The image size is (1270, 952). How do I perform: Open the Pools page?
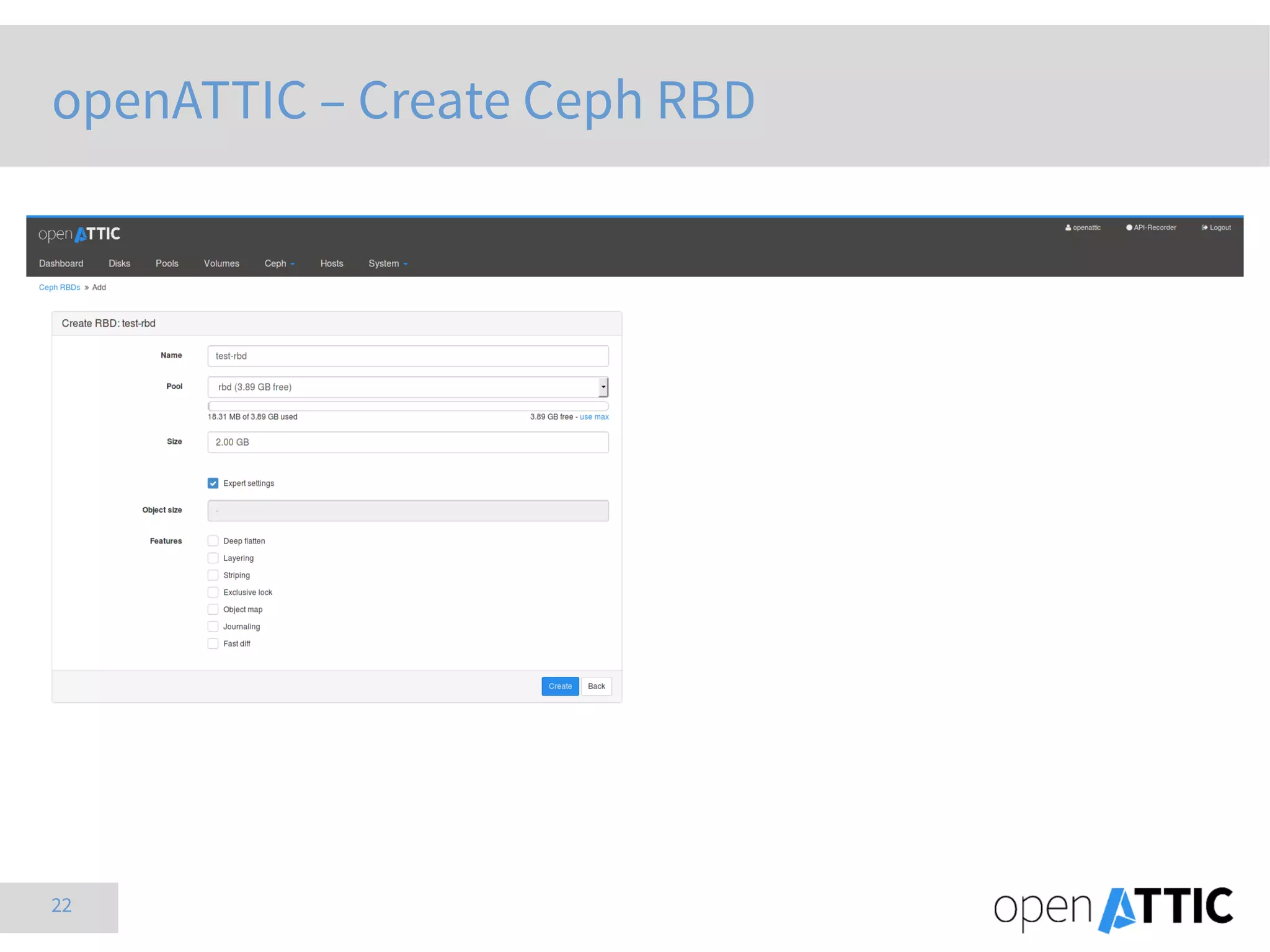(x=167, y=263)
